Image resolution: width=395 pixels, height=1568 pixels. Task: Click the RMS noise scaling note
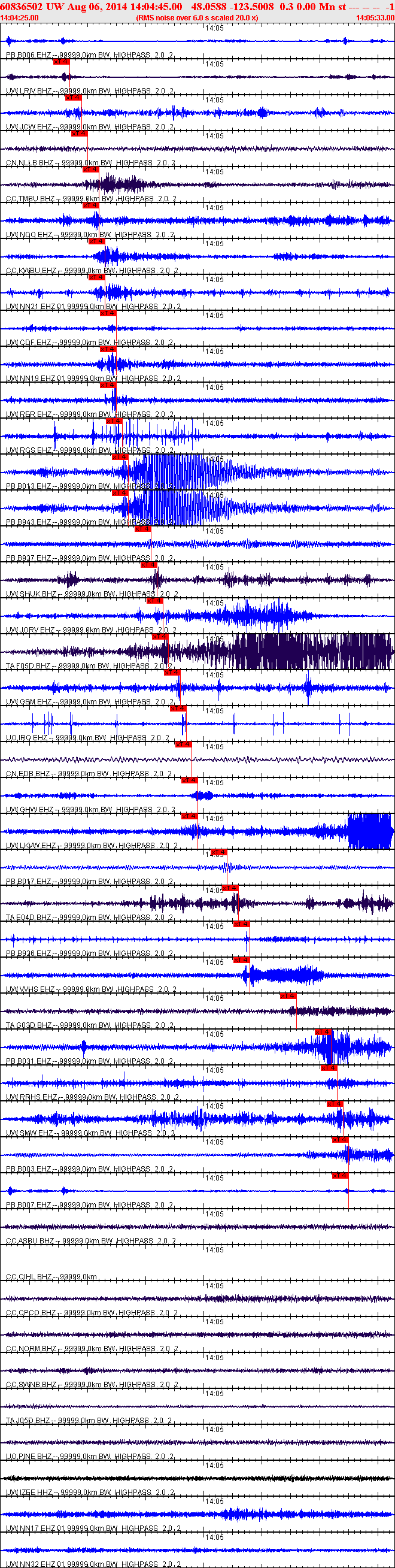197,17
